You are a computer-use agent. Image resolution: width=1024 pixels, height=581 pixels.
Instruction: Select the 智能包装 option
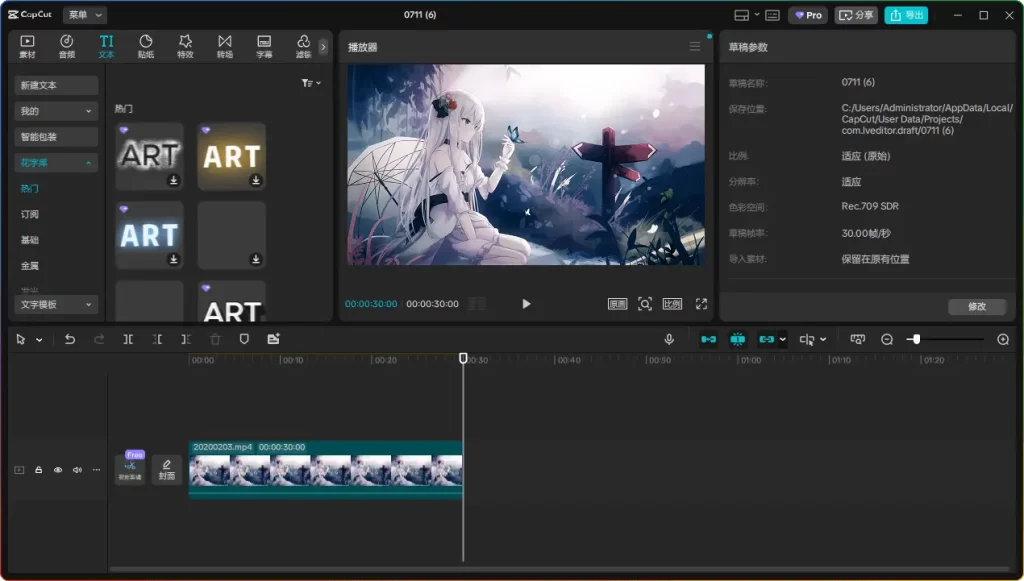pos(56,136)
